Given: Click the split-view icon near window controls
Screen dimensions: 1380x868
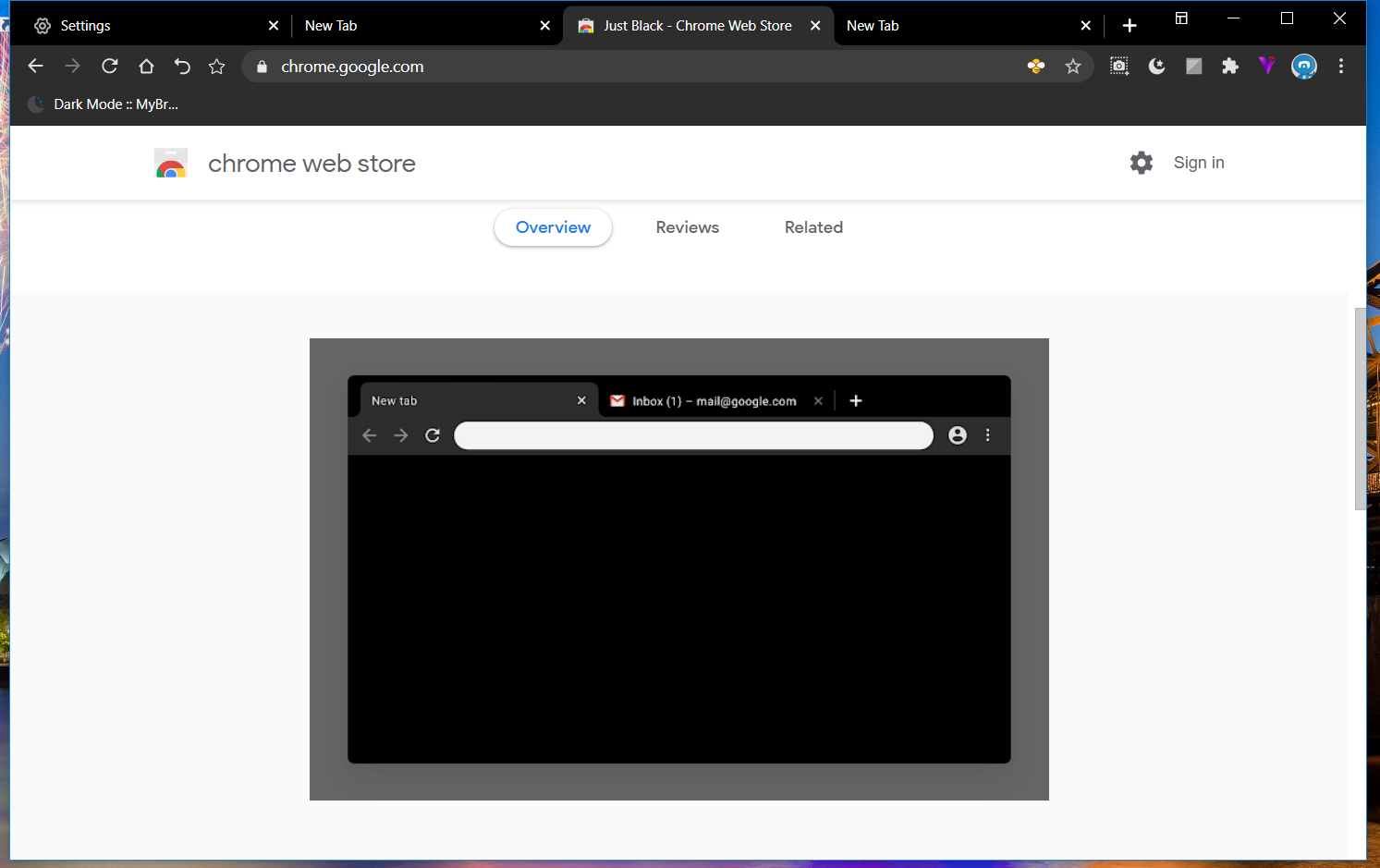Looking at the screenshot, I should tap(1181, 18).
